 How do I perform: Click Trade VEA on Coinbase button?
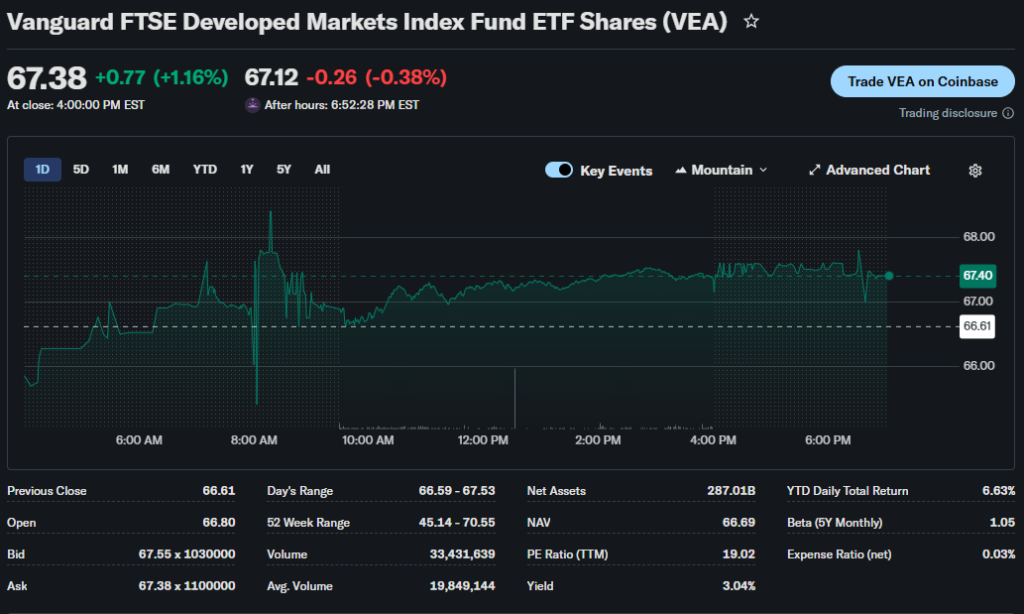(922, 81)
